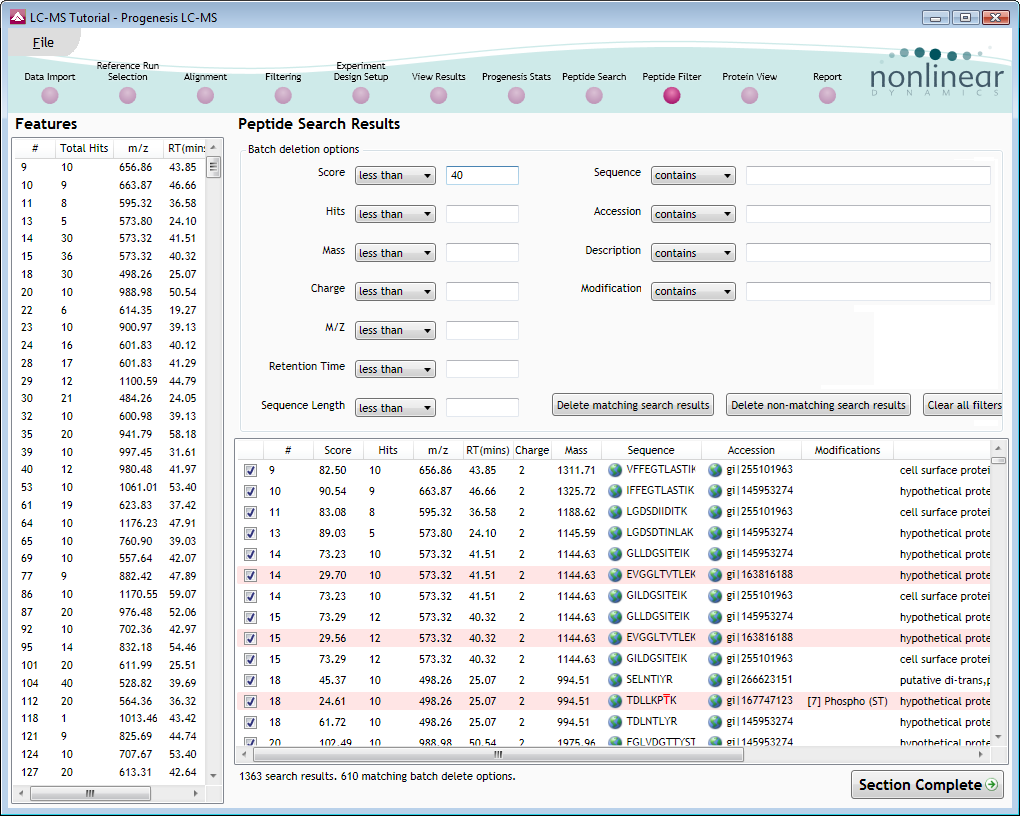Open the Sequence 'contains' dropdown
This screenshot has height=816, width=1020.
[x=693, y=175]
